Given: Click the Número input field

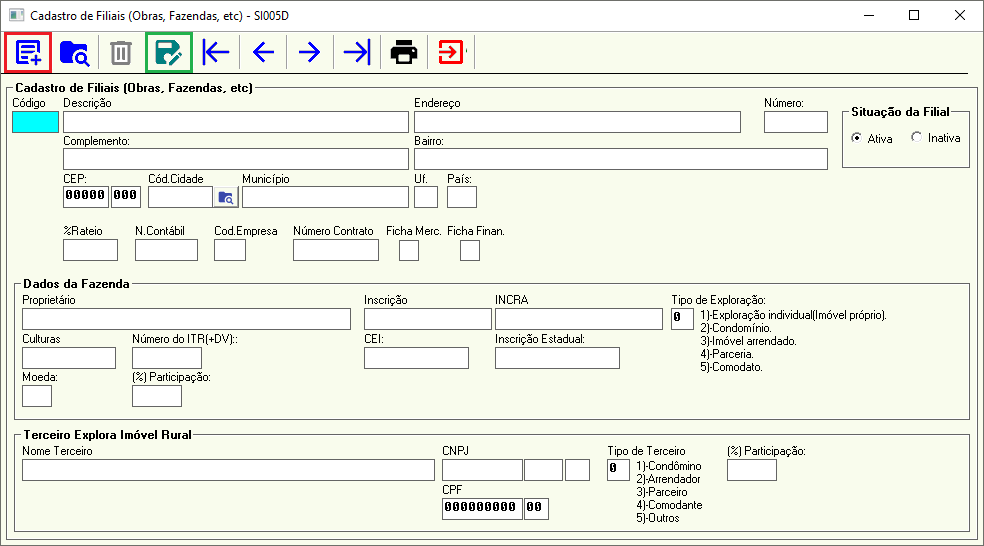Looking at the screenshot, I should pyautogui.click(x=796, y=122).
